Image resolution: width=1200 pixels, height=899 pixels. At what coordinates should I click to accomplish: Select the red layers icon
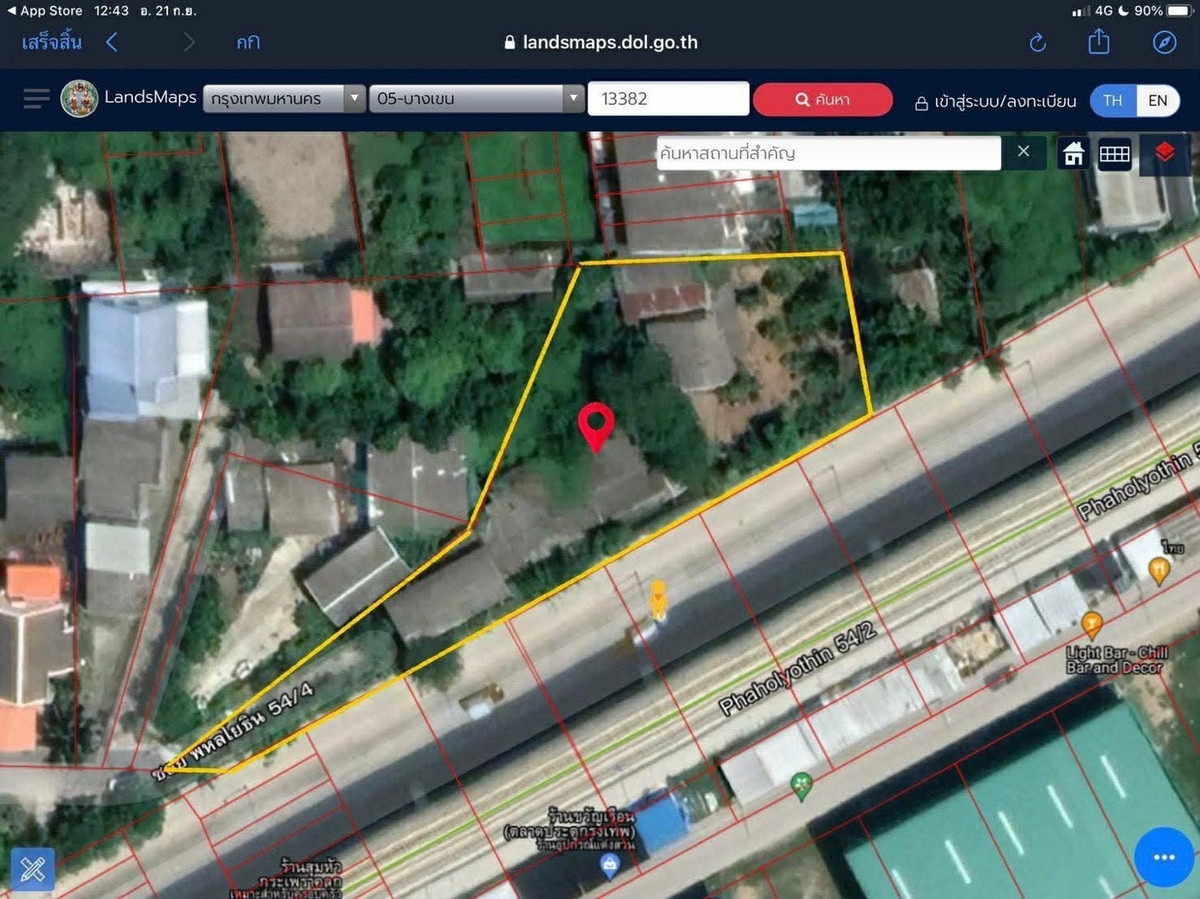pyautogui.click(x=1163, y=153)
